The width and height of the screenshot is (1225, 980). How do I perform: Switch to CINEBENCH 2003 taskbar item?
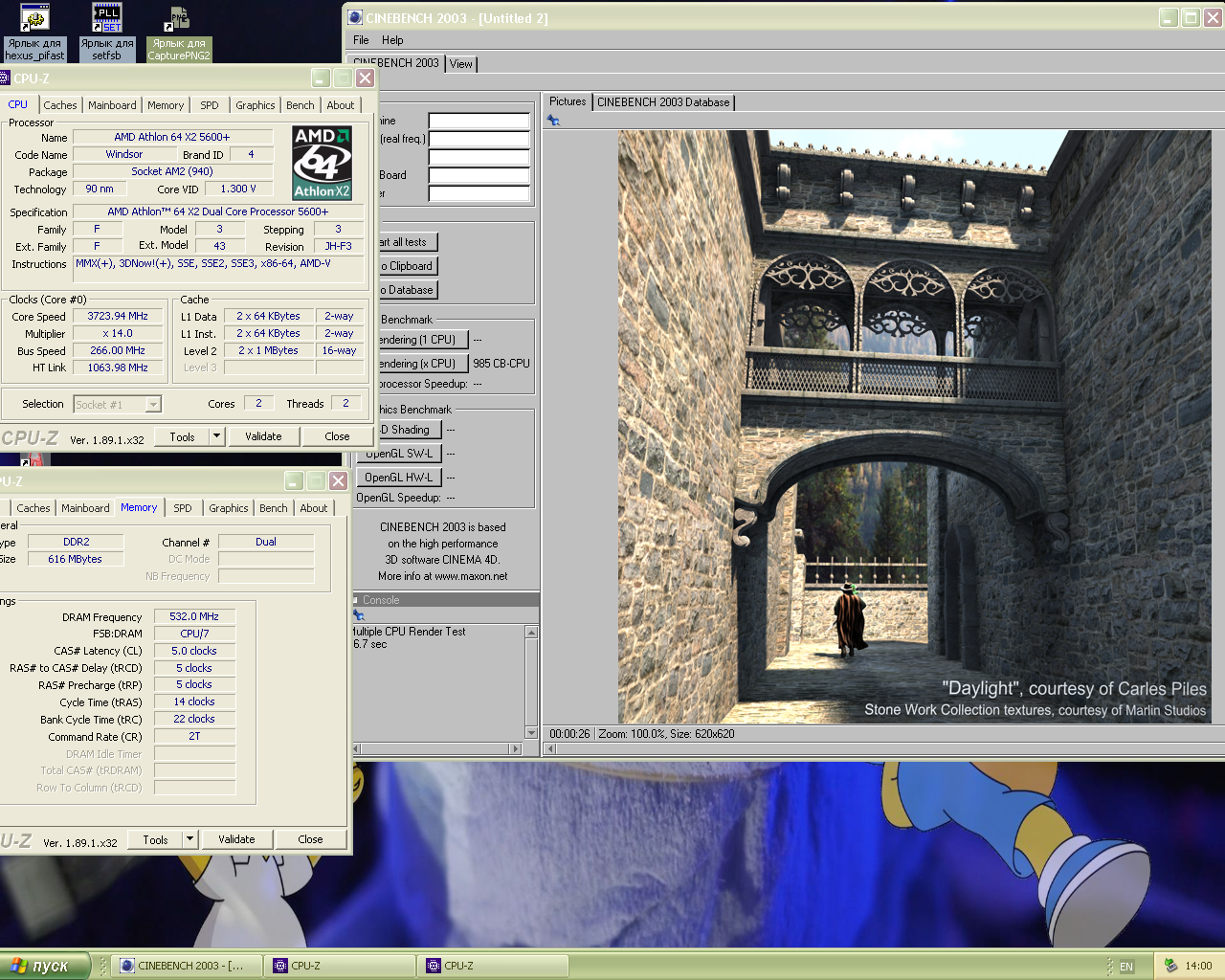[187, 966]
